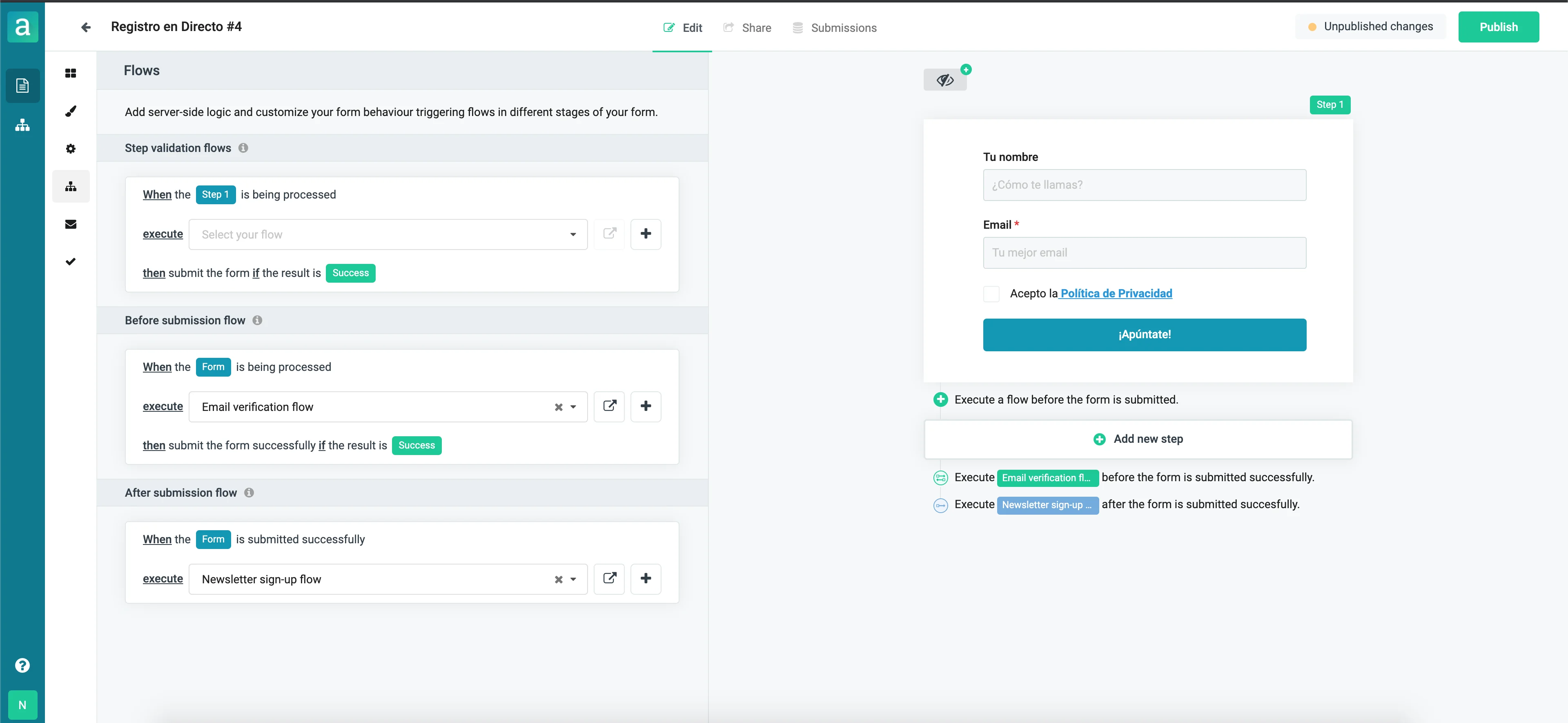Open the brush design icon in sidebar
Image resolution: width=1568 pixels, height=723 pixels.
(x=71, y=111)
